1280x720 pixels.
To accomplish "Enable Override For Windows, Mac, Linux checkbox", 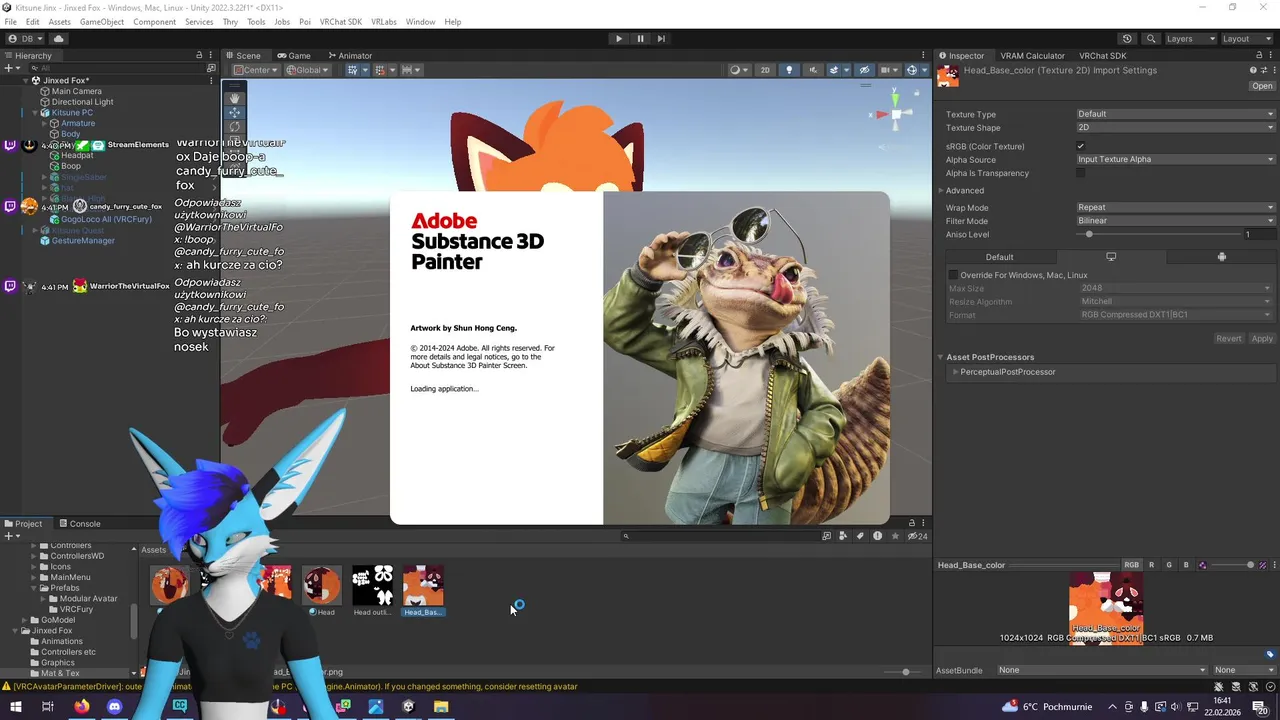I will (x=953, y=275).
